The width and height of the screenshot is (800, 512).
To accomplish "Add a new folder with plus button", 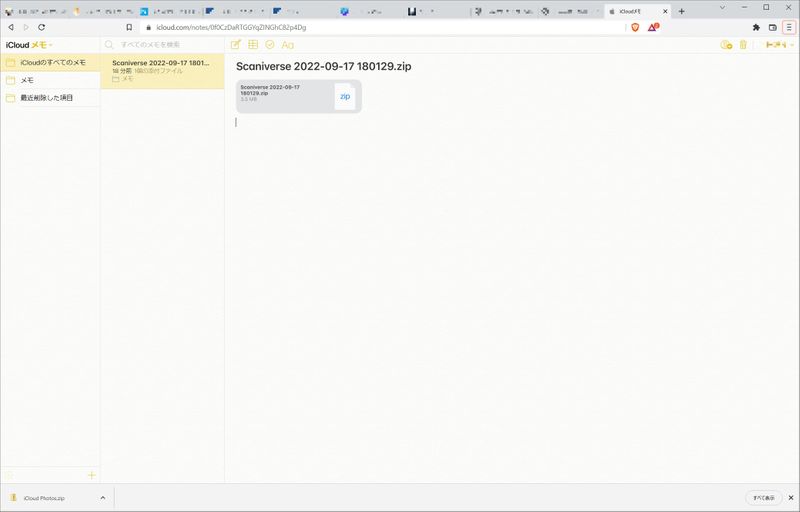I will click(x=92, y=475).
